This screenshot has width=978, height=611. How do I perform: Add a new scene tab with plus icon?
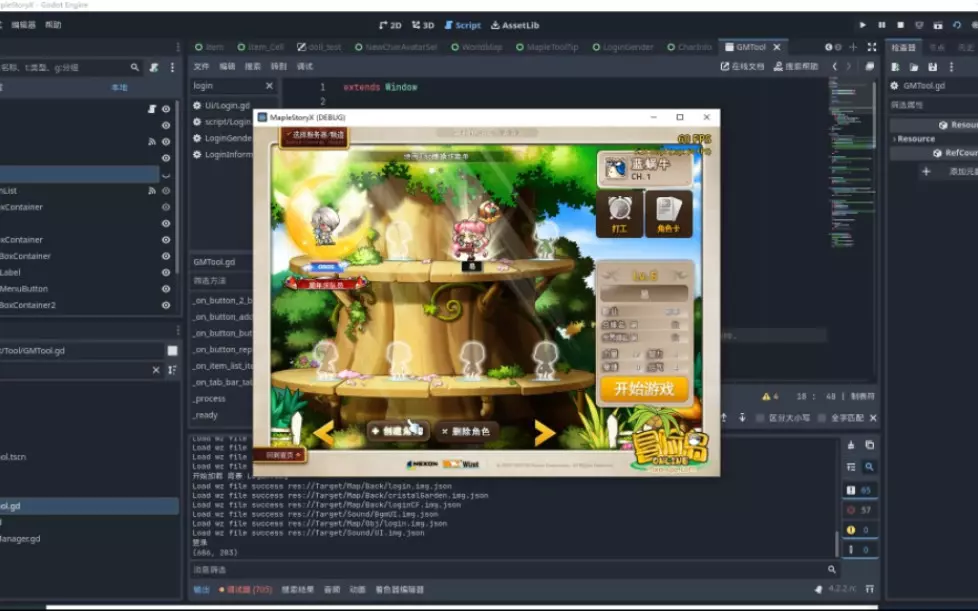(853, 47)
